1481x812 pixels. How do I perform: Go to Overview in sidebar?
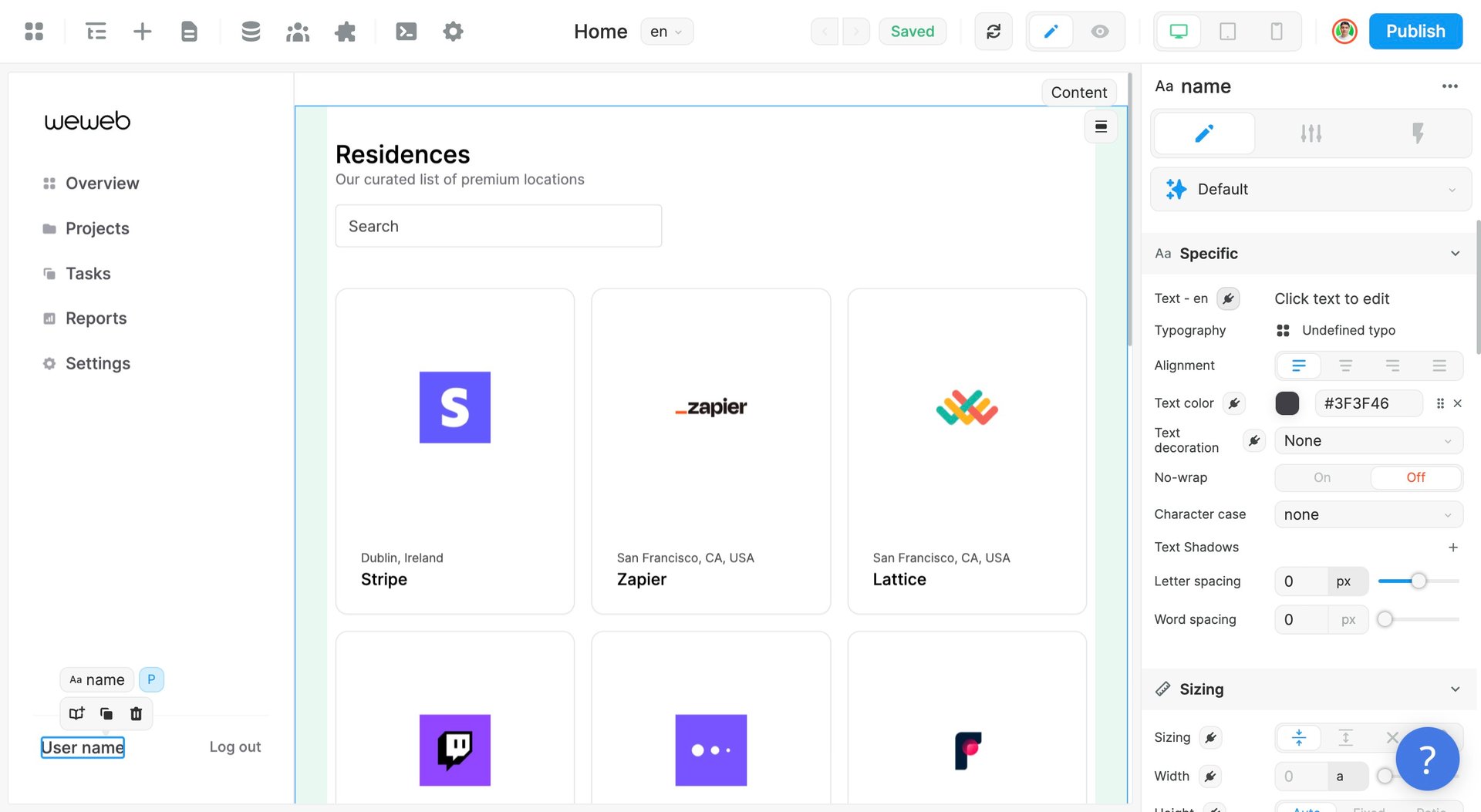pyautogui.click(x=91, y=184)
